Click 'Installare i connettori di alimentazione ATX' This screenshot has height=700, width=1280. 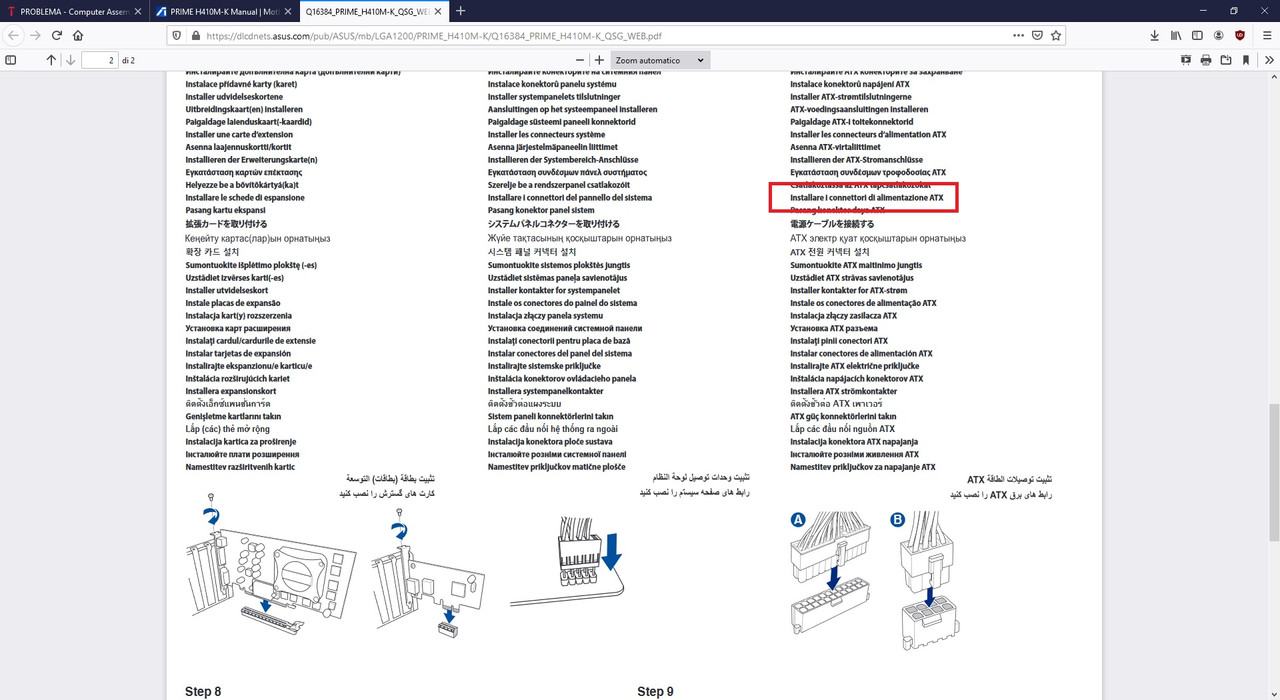coord(867,198)
